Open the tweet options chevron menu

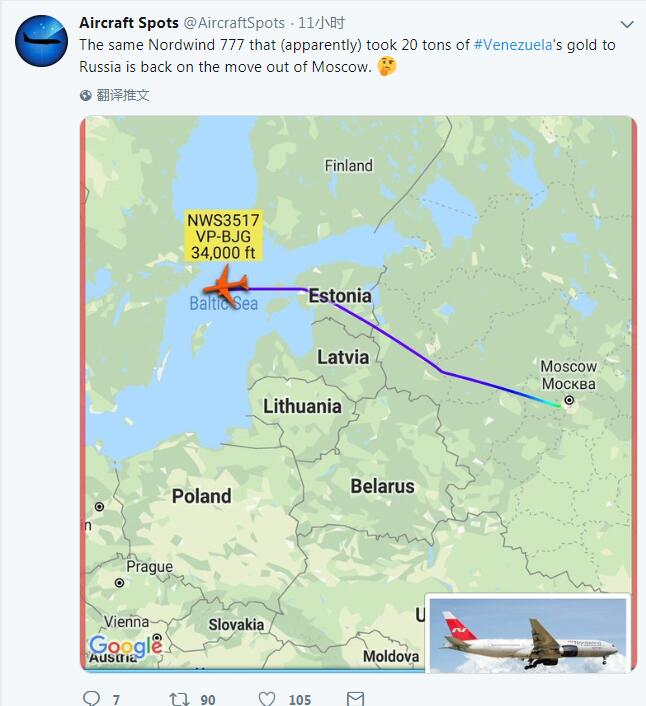627,23
